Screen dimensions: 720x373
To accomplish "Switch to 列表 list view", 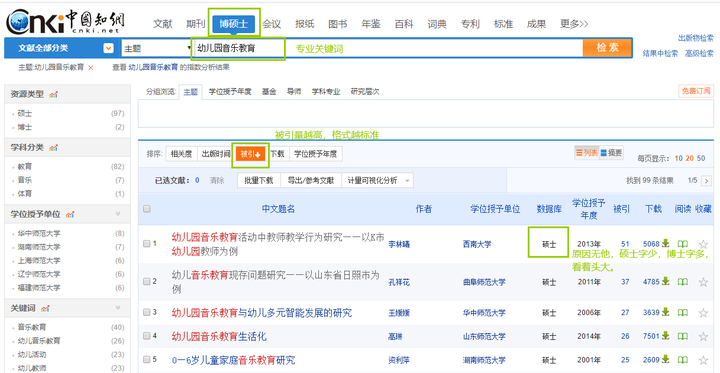I will 587,153.
